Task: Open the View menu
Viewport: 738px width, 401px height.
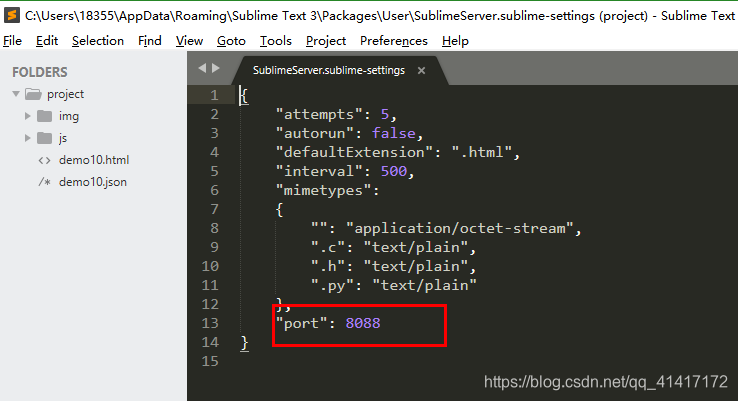Action: pyautogui.click(x=189, y=41)
